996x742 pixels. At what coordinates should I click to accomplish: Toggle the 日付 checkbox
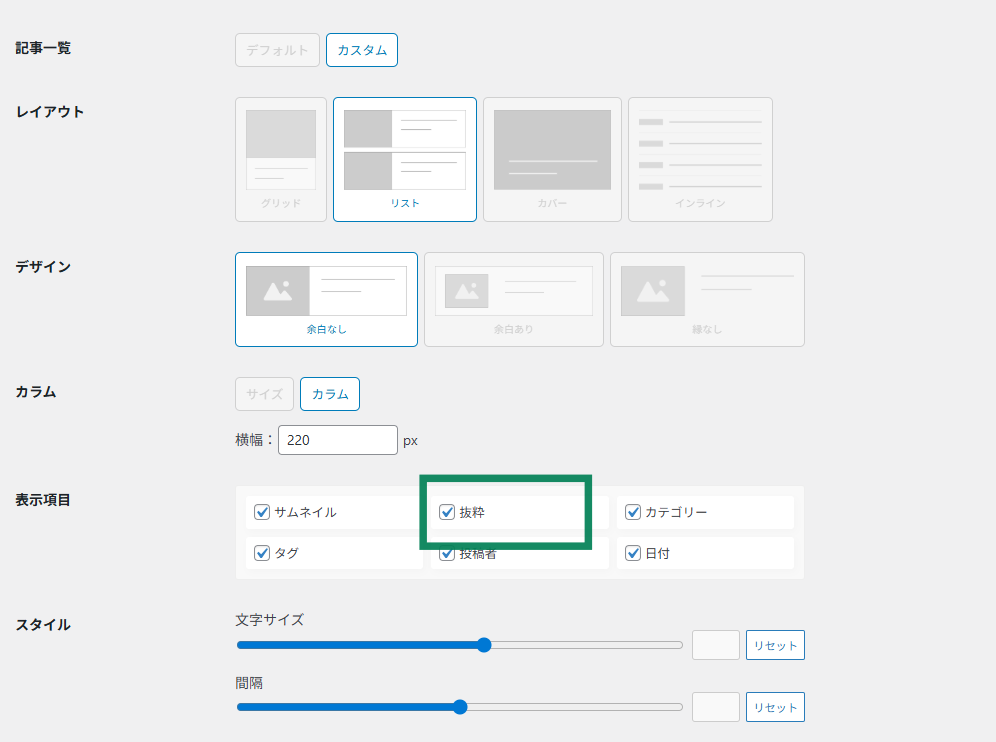[x=633, y=553]
